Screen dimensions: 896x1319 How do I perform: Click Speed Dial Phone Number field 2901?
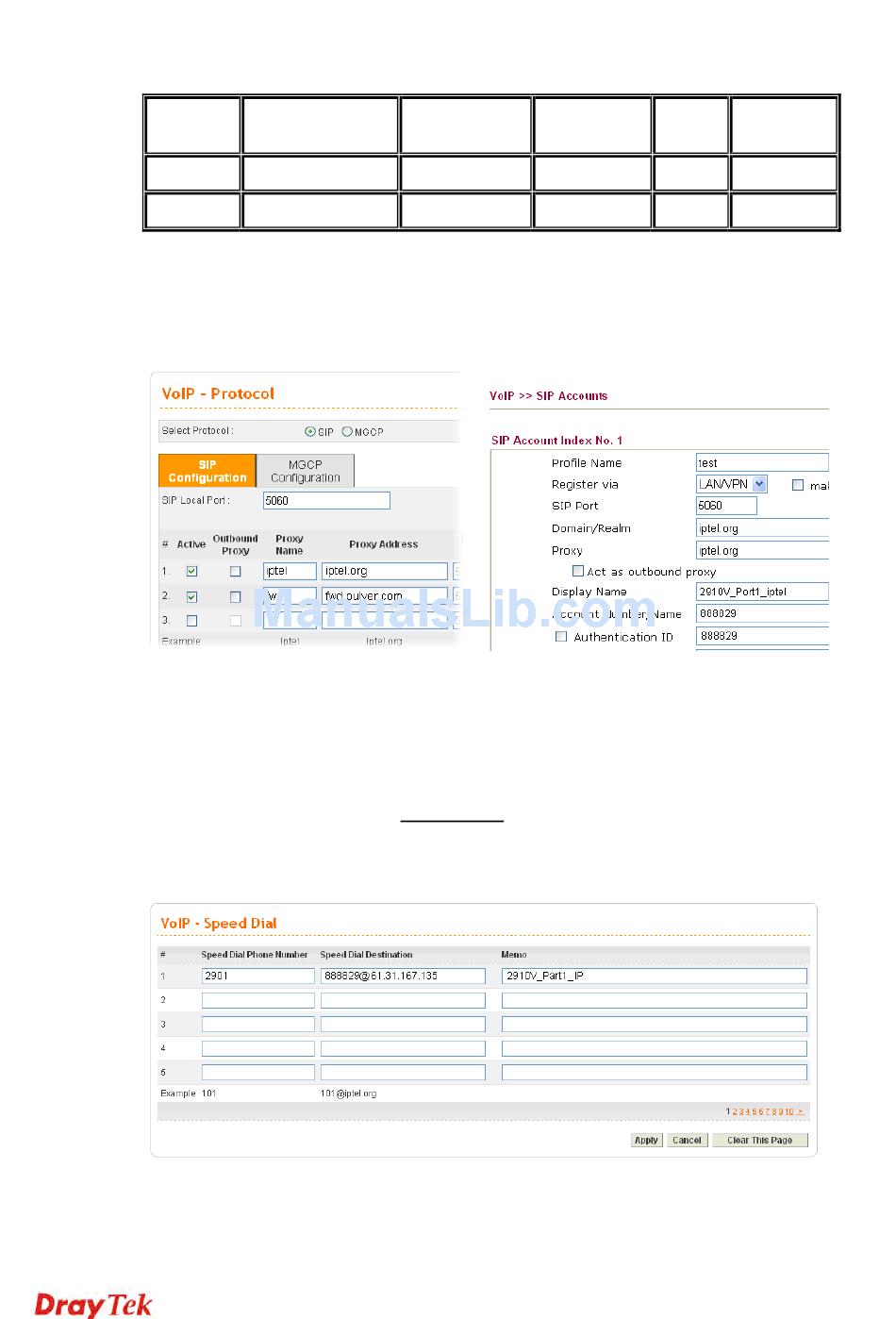[258, 976]
